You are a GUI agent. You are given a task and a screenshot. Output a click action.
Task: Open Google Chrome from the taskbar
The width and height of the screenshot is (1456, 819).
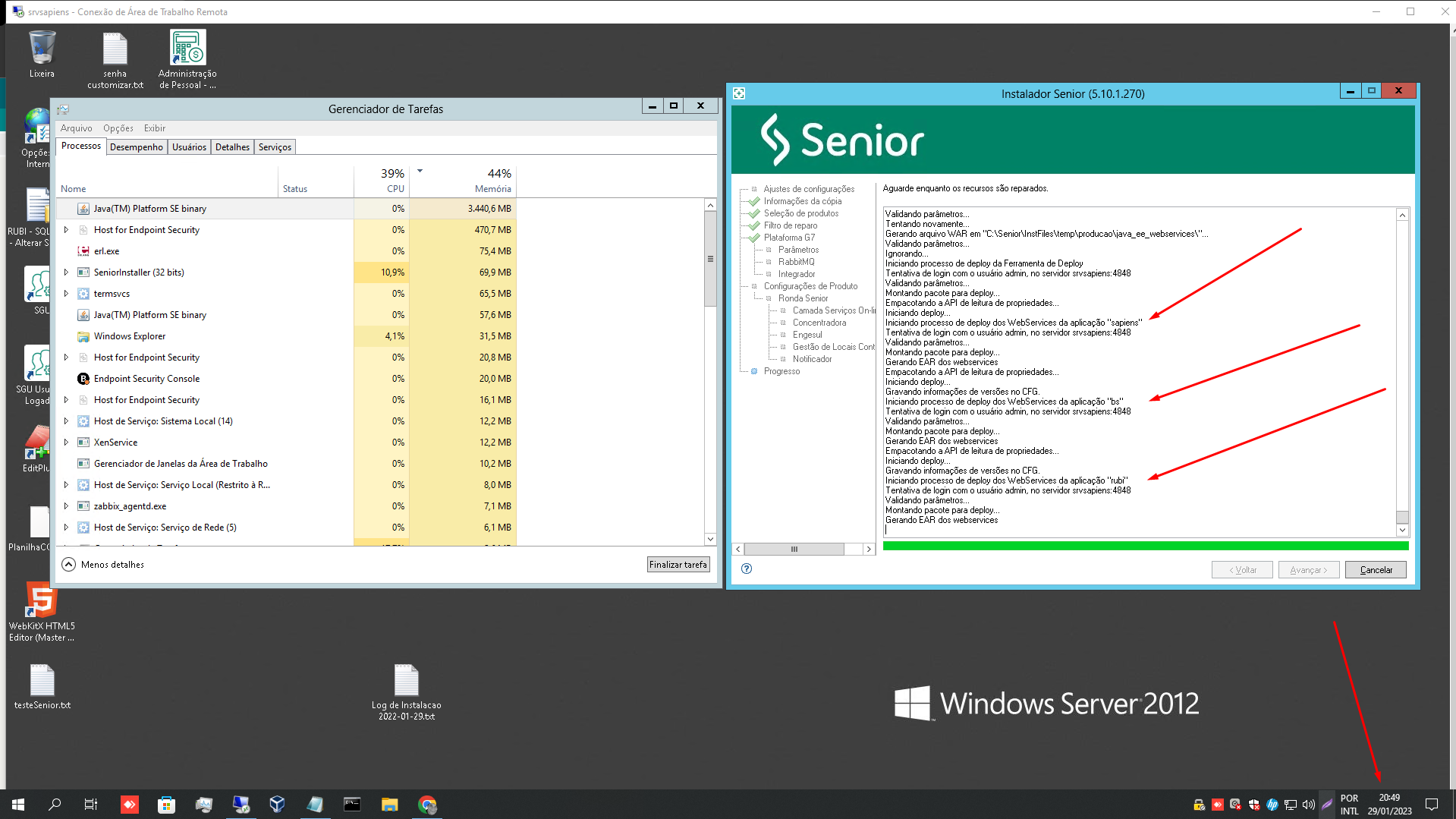coord(427,805)
